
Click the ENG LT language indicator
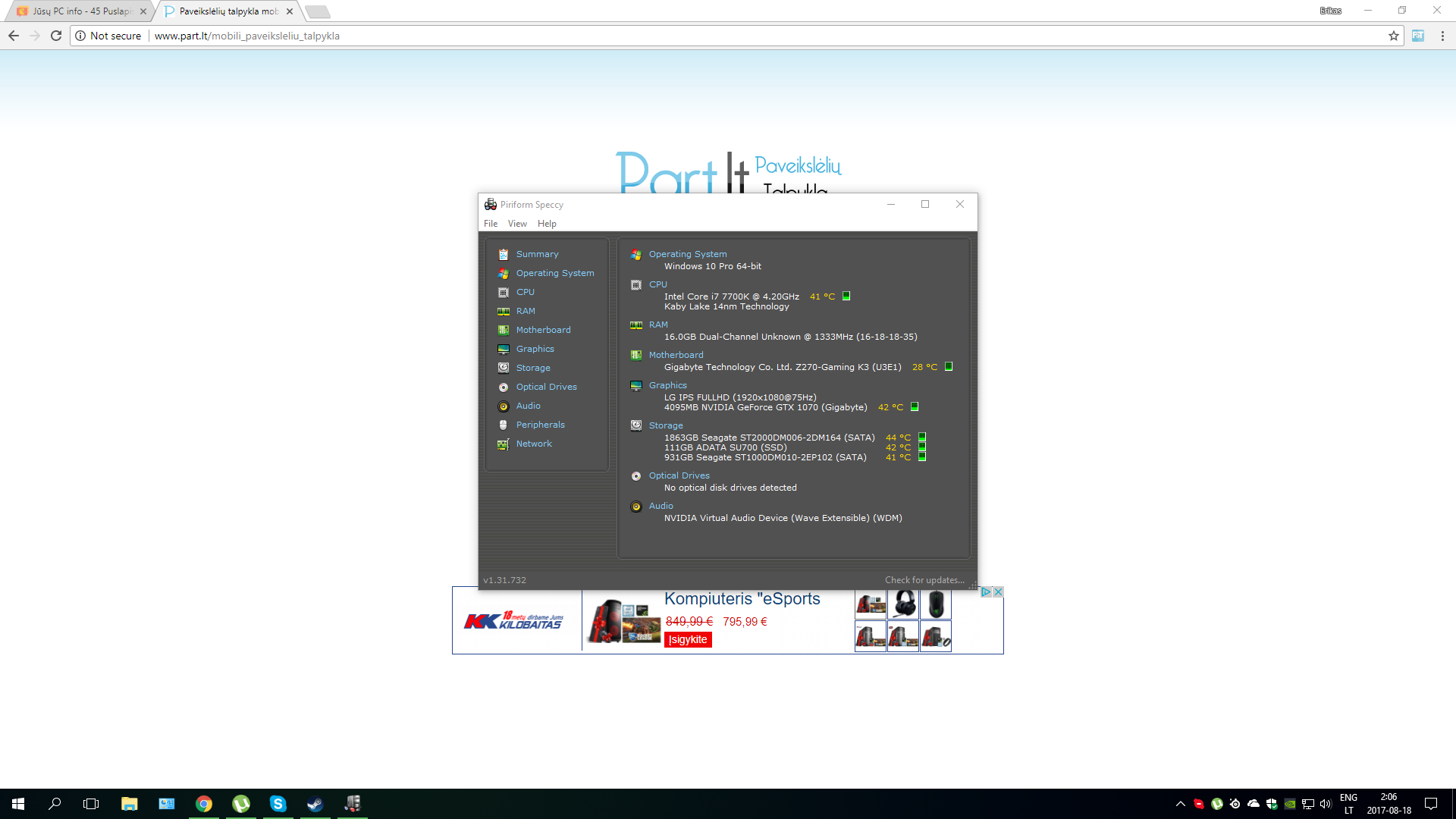click(x=1348, y=804)
